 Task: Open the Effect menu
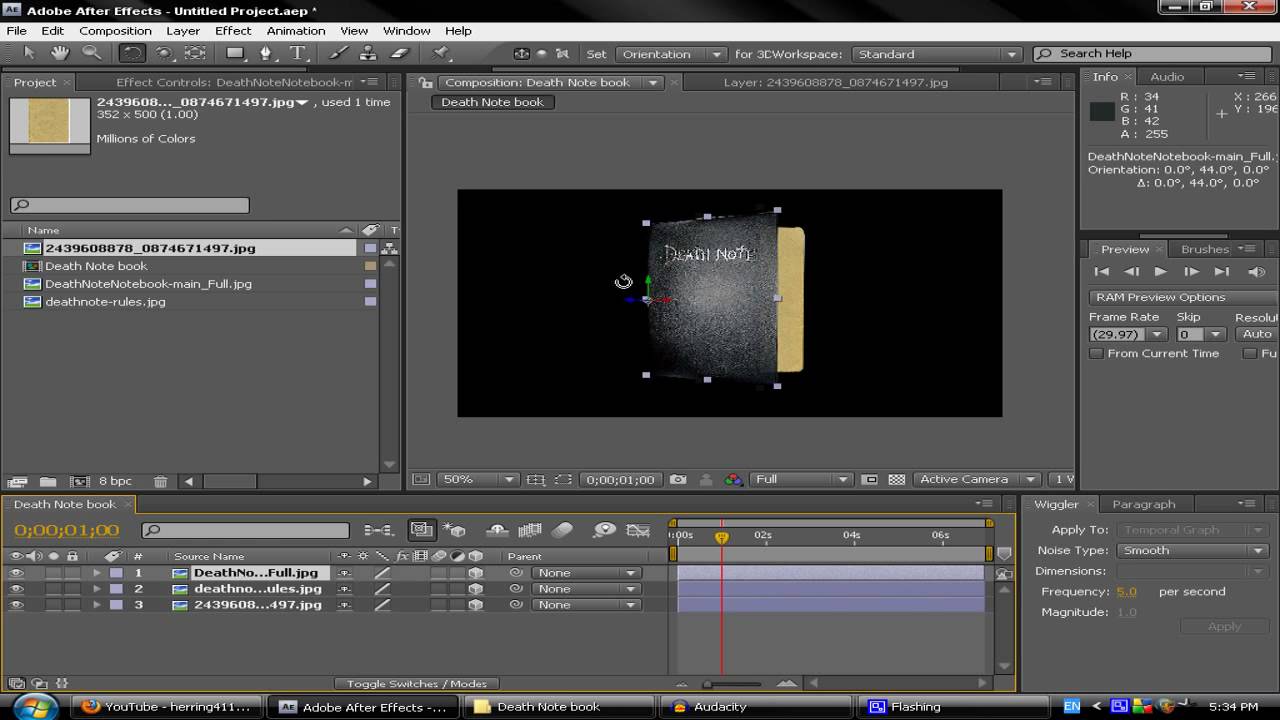click(233, 31)
